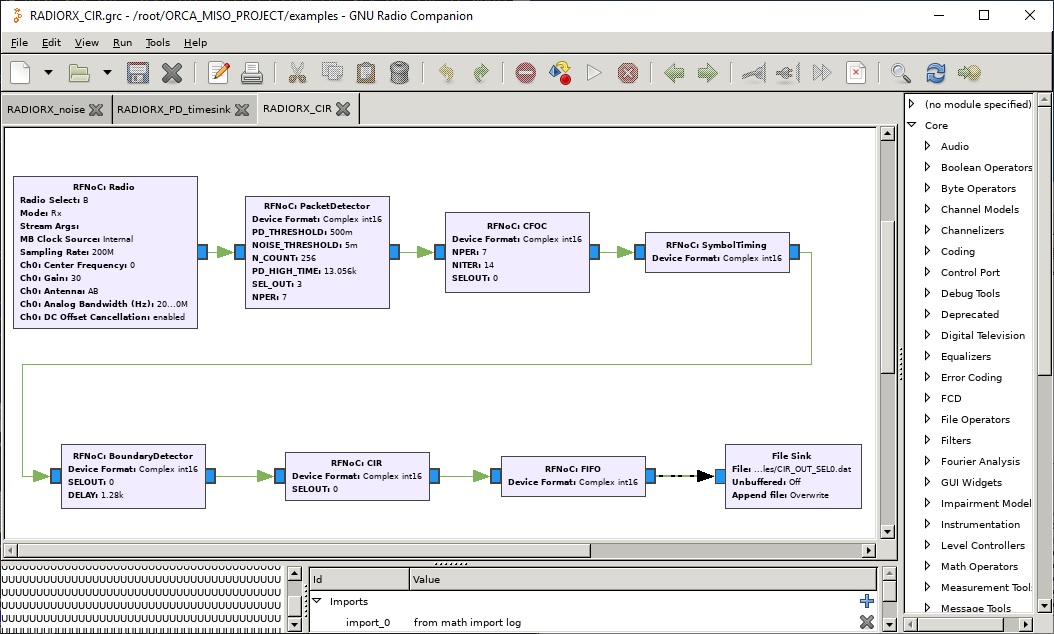1054x634 pixels.
Task: Click the Value column header
Action: pos(426,579)
